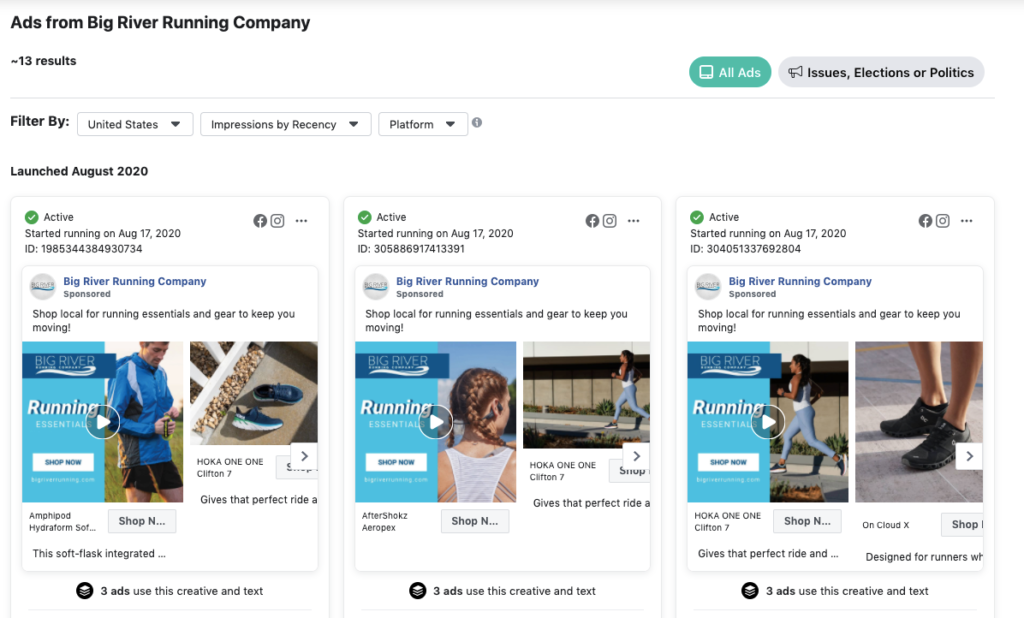The height and width of the screenshot is (618, 1024).
Task: Advance carousel arrow in first ad card
Action: [304, 456]
